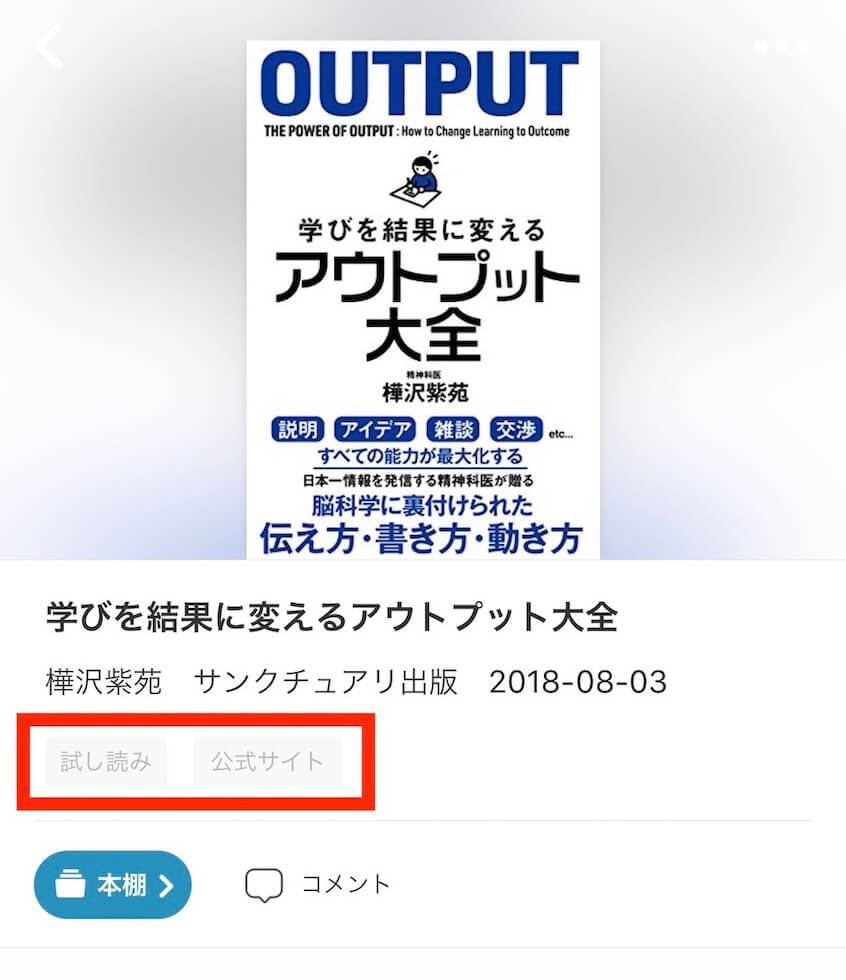Click the 雑談 badge on book cover

[453, 429]
